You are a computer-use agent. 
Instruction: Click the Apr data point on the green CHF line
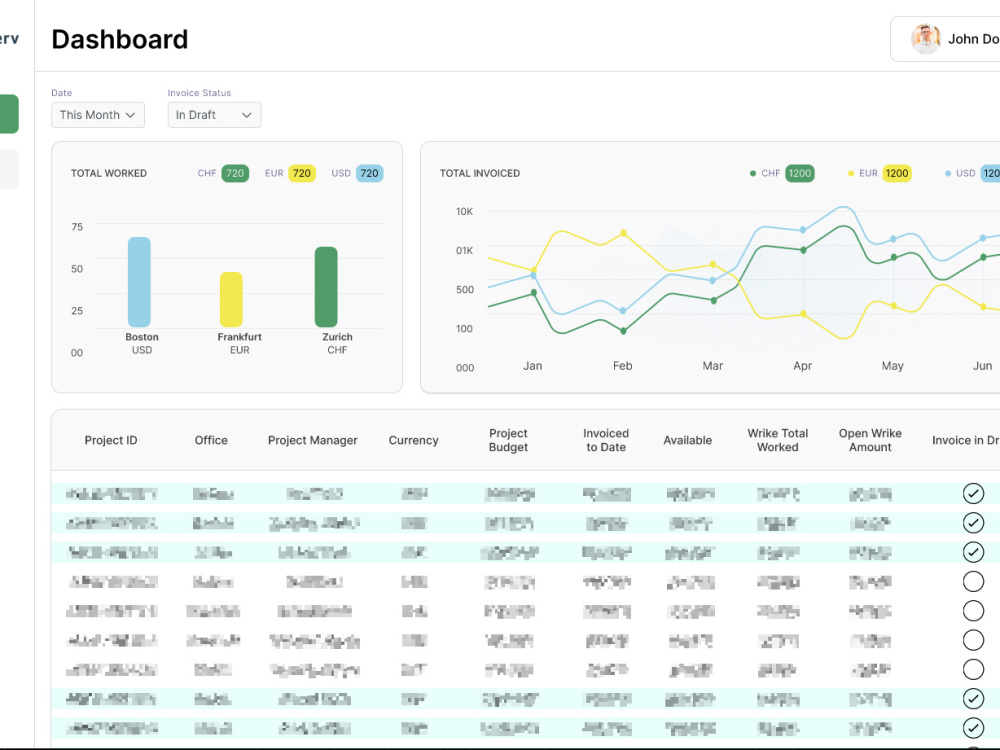pos(803,250)
